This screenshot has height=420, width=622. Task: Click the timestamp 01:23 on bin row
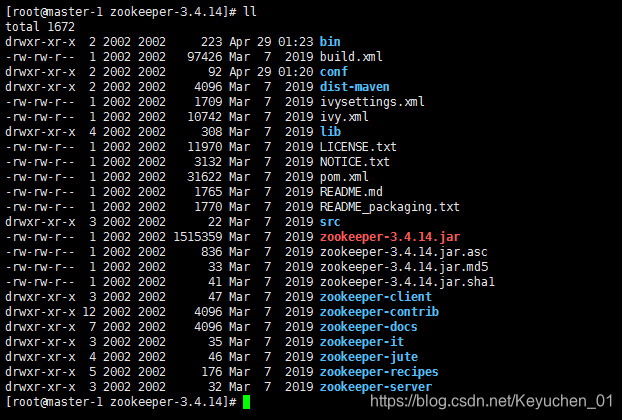pyautogui.click(x=296, y=42)
